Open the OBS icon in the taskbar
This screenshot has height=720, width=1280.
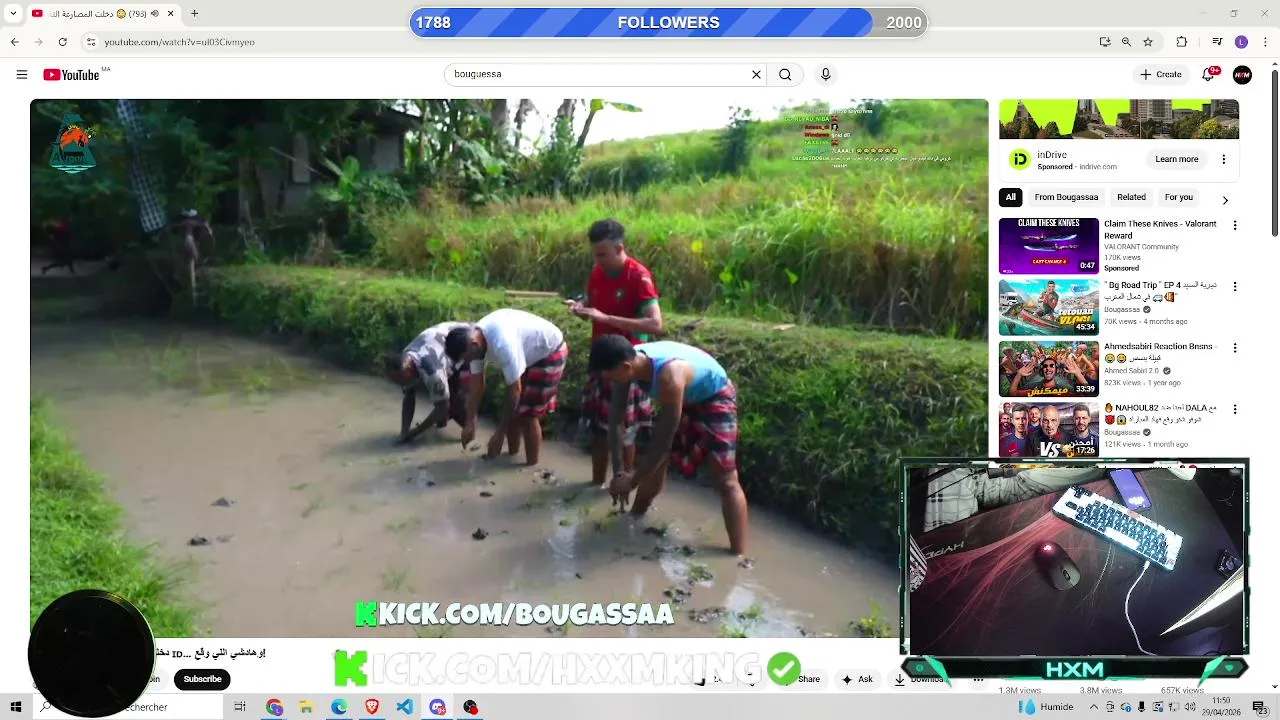470,707
